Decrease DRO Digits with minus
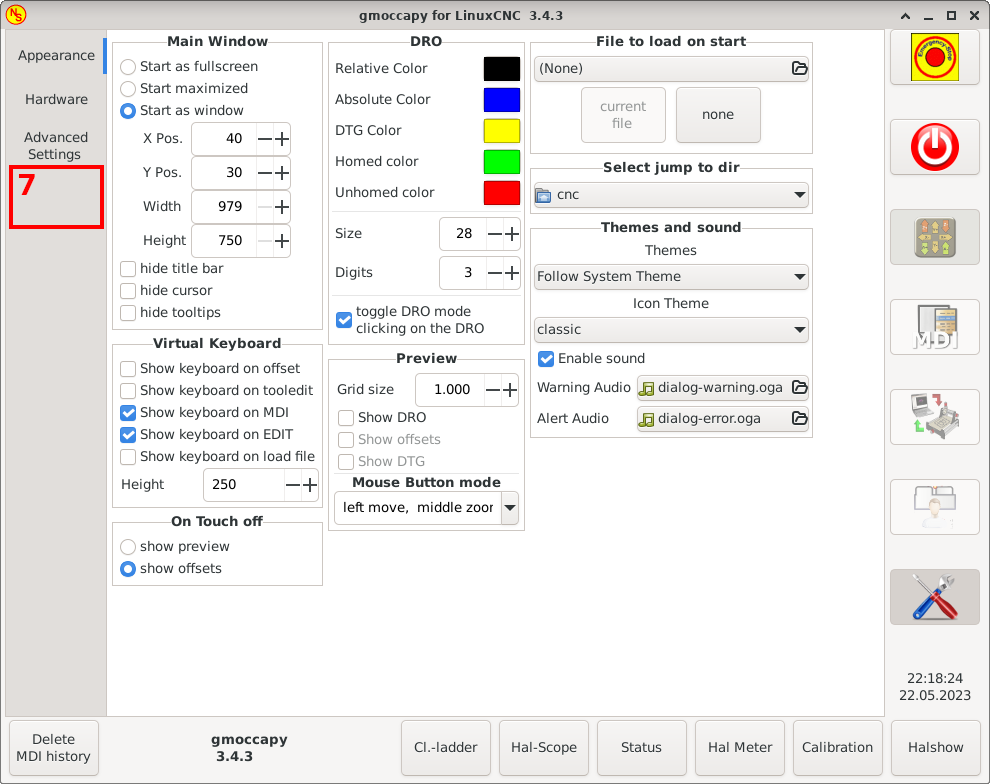Viewport: 990px width, 784px height. pos(495,273)
